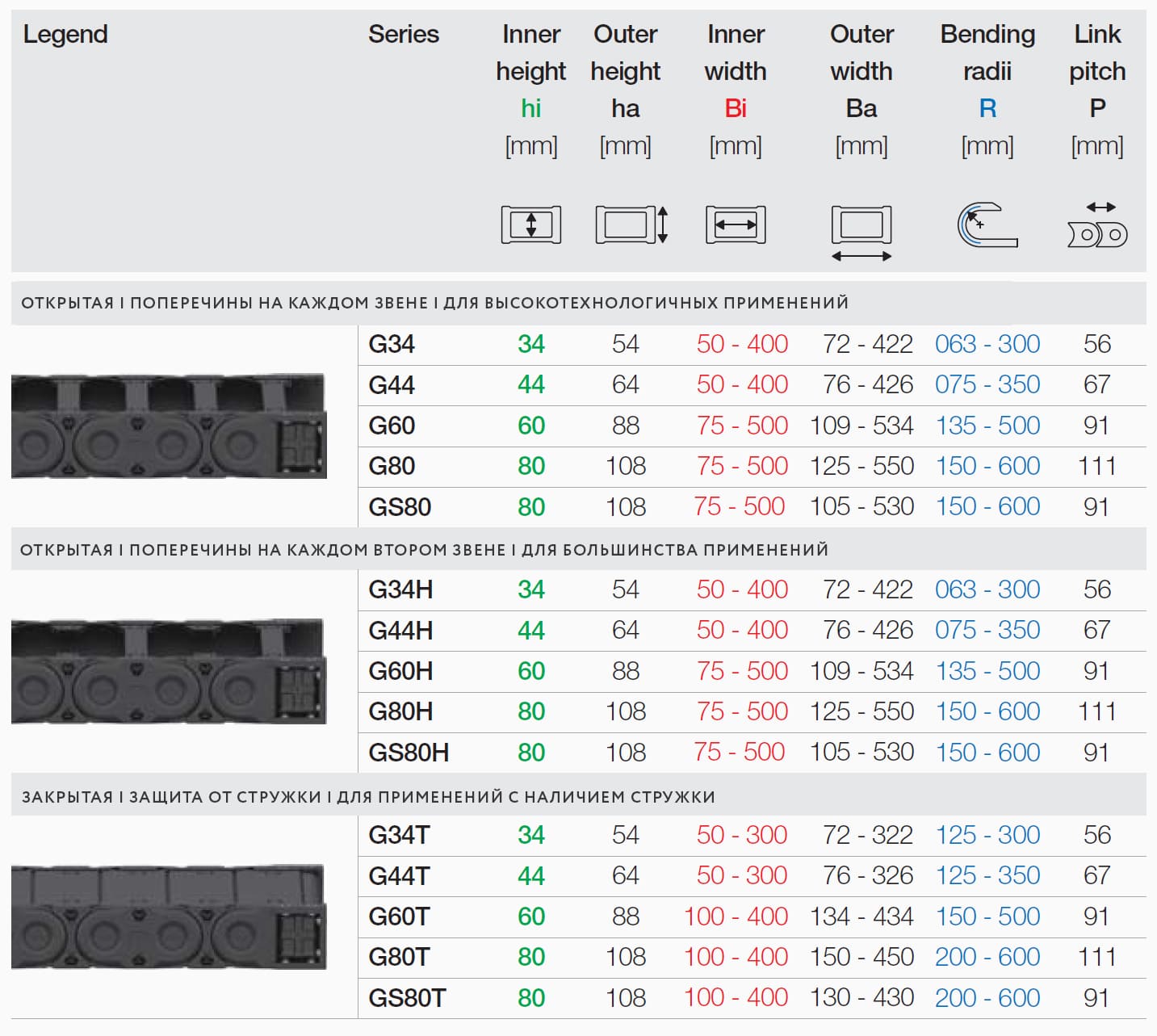Click the red Bi header label
The image size is (1157, 1036).
pyautogui.click(x=735, y=108)
